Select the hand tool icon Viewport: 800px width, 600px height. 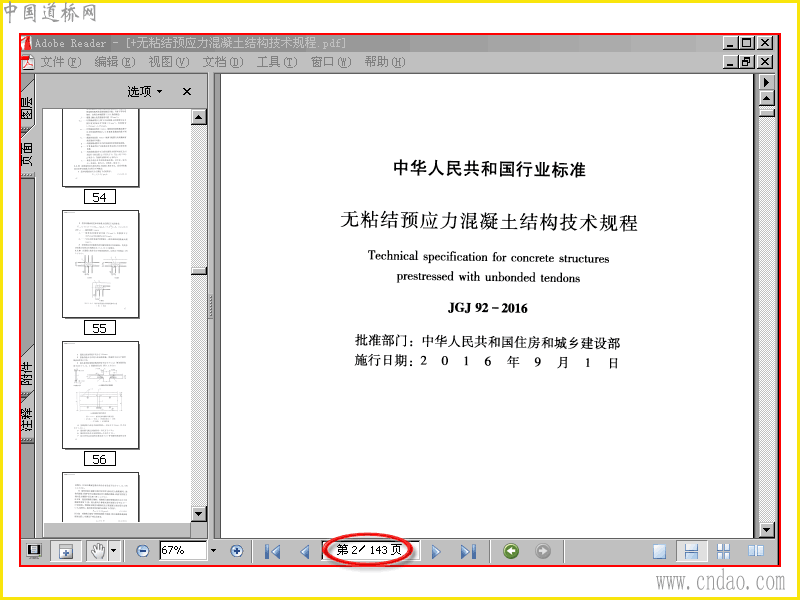pos(97,551)
